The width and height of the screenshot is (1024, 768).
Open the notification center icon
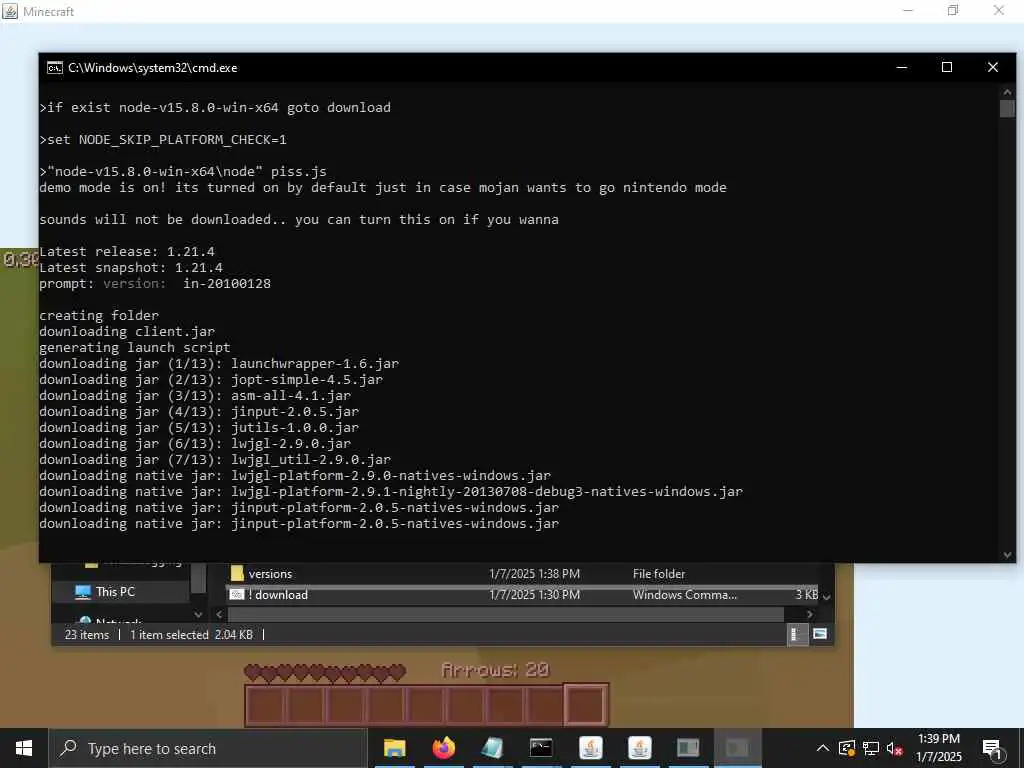(991, 749)
